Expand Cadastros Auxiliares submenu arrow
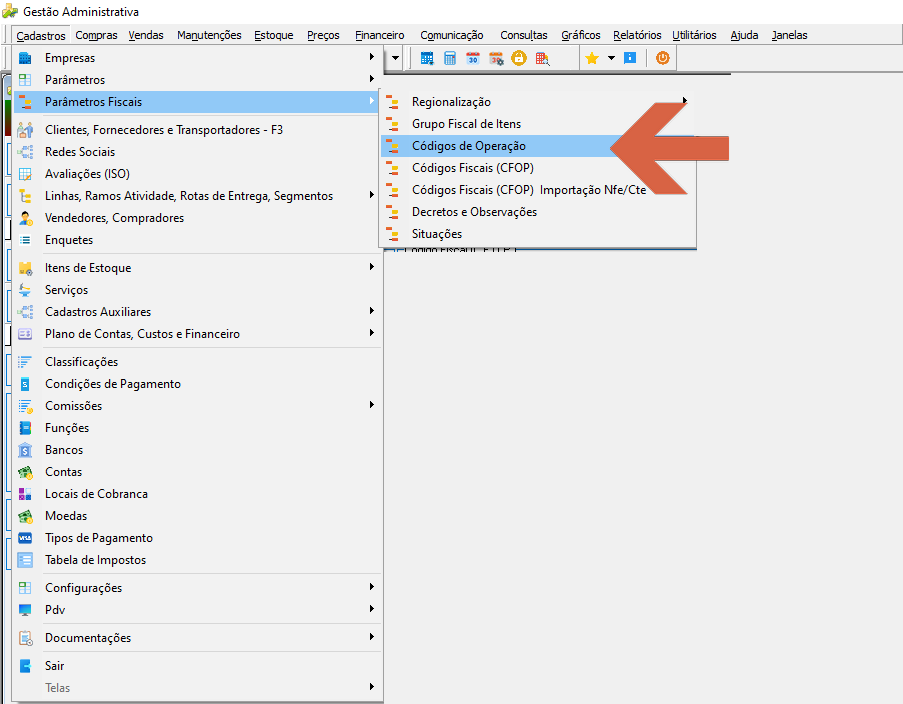Viewport: 903px width, 704px height. [x=372, y=311]
